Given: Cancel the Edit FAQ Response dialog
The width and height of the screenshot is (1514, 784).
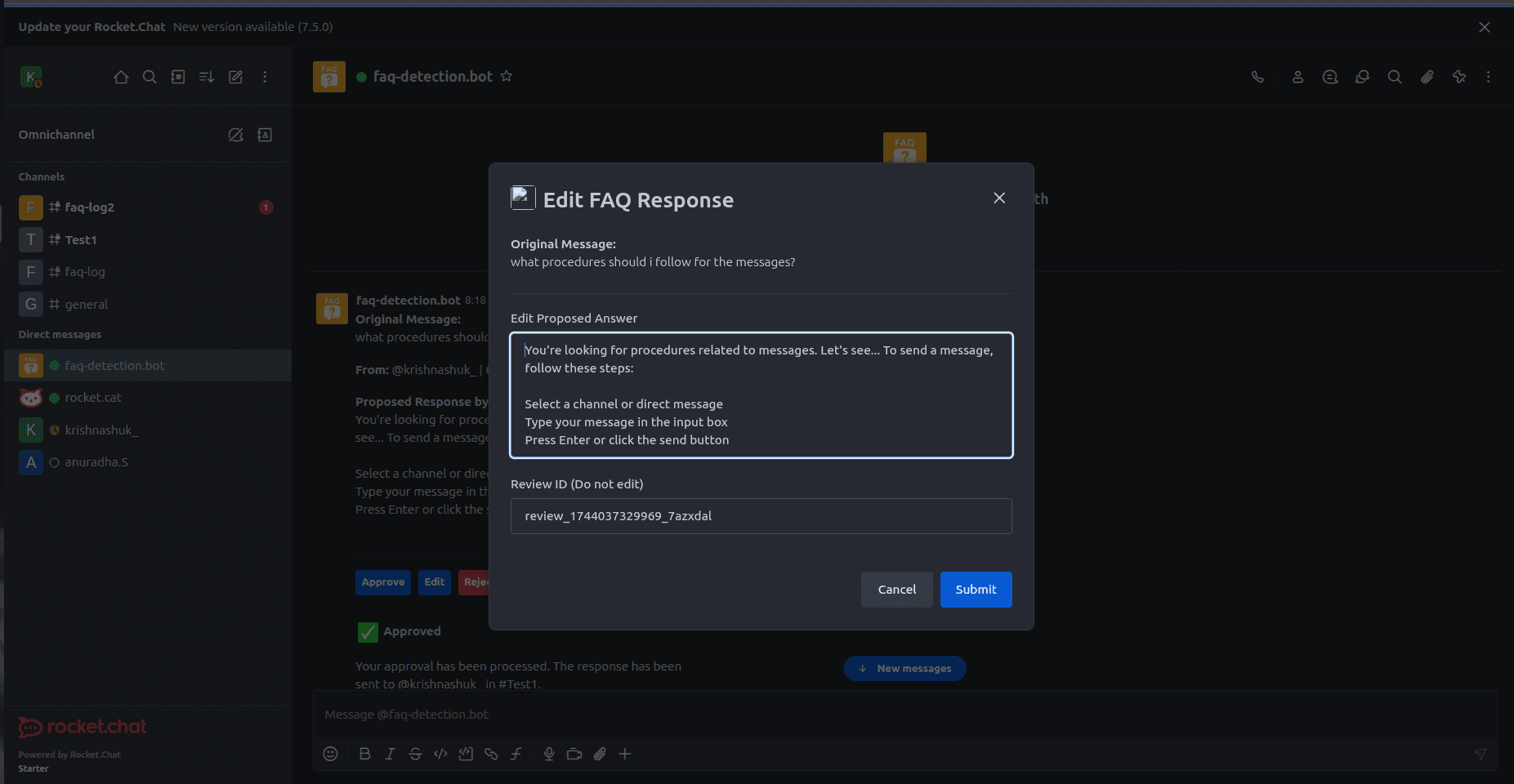Looking at the screenshot, I should 897,590.
